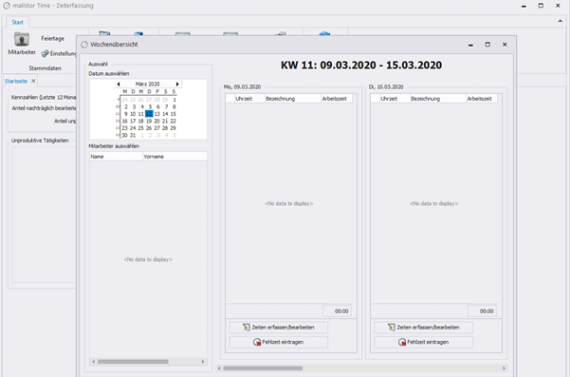570x377 pixels.
Task: Go to previous month in calendar
Action: (118, 84)
